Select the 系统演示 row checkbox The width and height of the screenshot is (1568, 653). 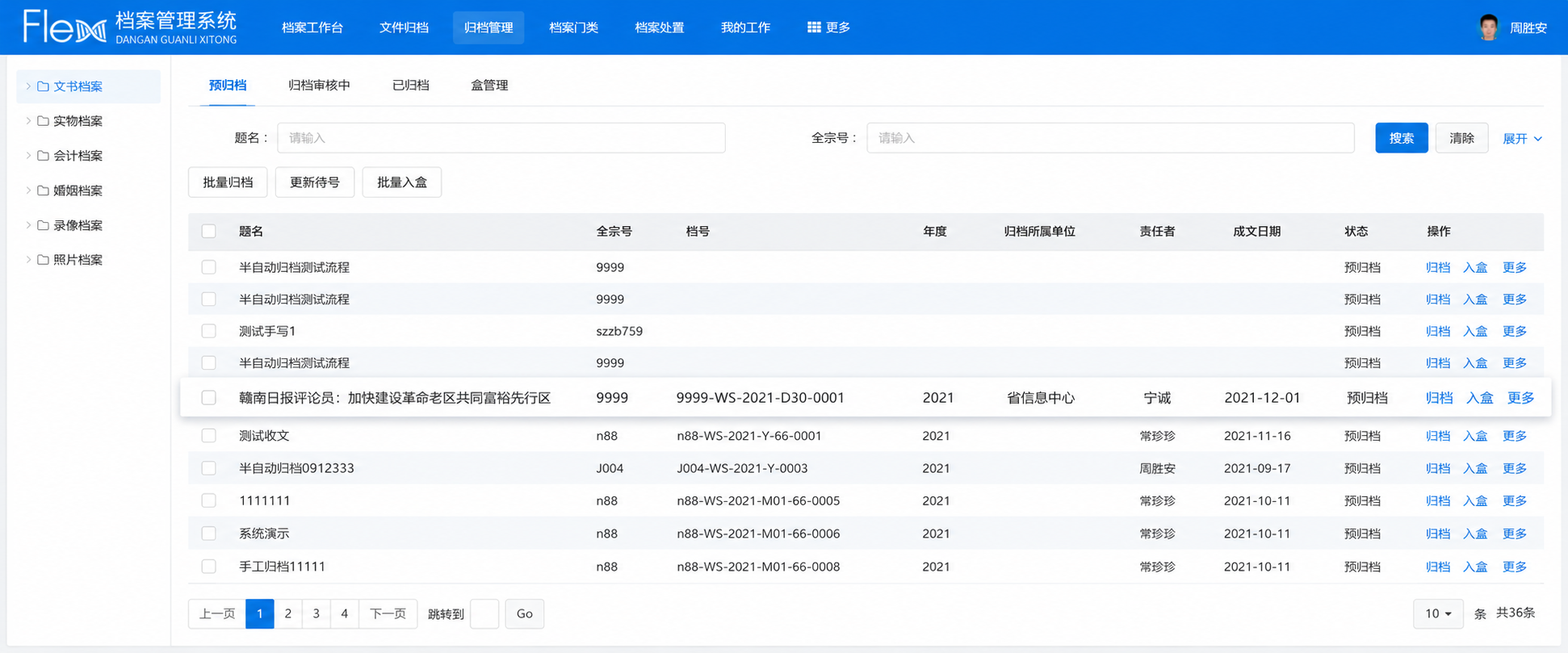tap(209, 534)
